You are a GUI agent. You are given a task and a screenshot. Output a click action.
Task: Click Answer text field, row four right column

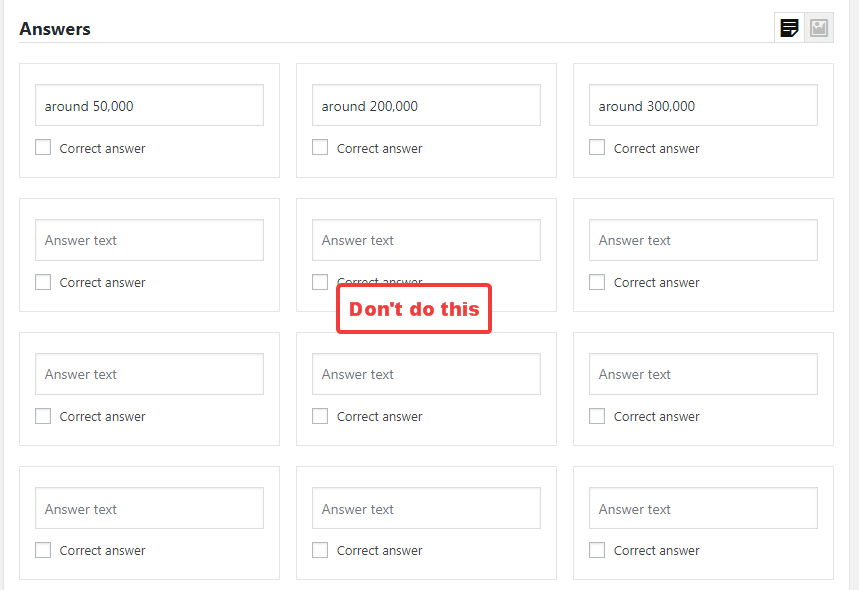tap(703, 508)
